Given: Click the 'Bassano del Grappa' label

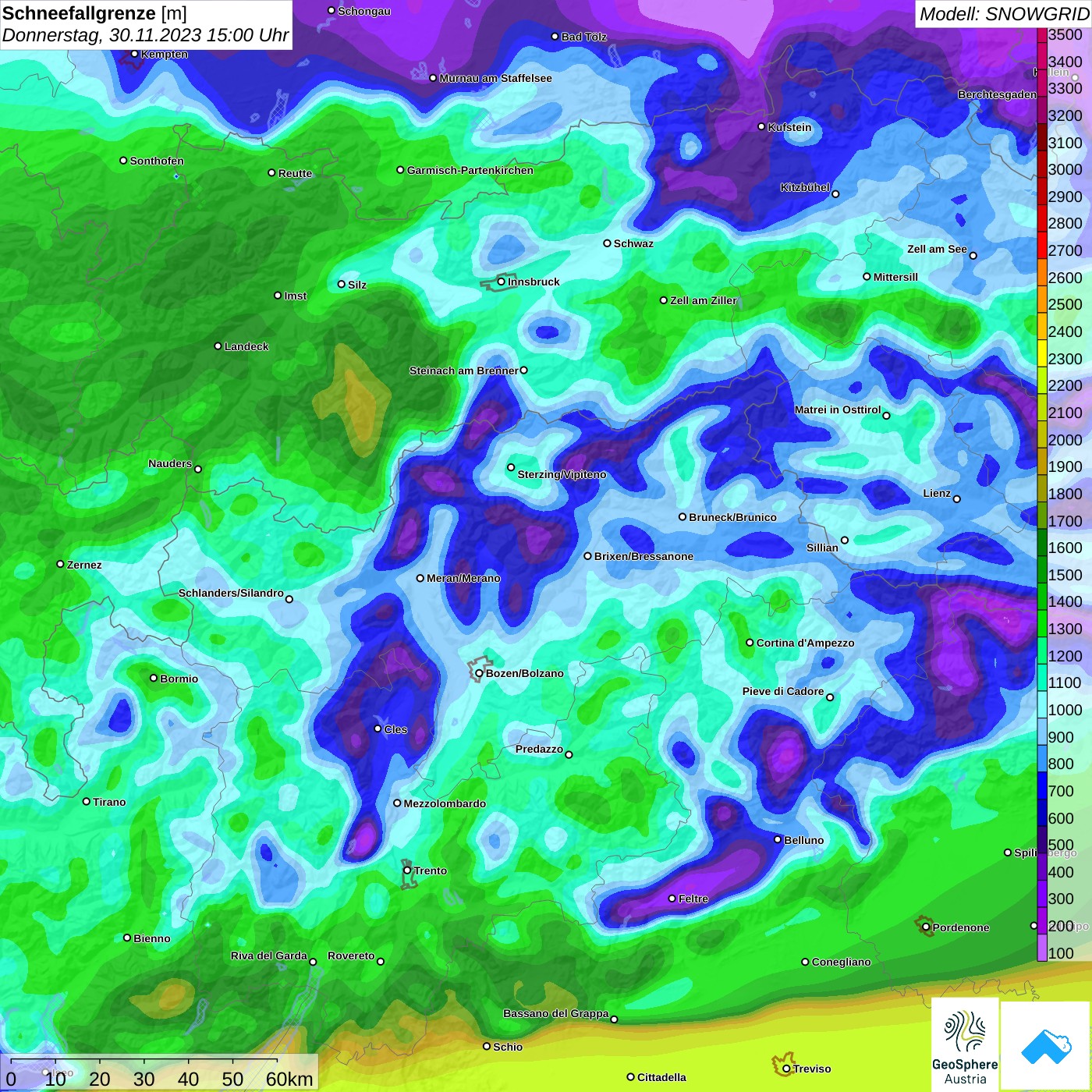Looking at the screenshot, I should pyautogui.click(x=556, y=1013).
